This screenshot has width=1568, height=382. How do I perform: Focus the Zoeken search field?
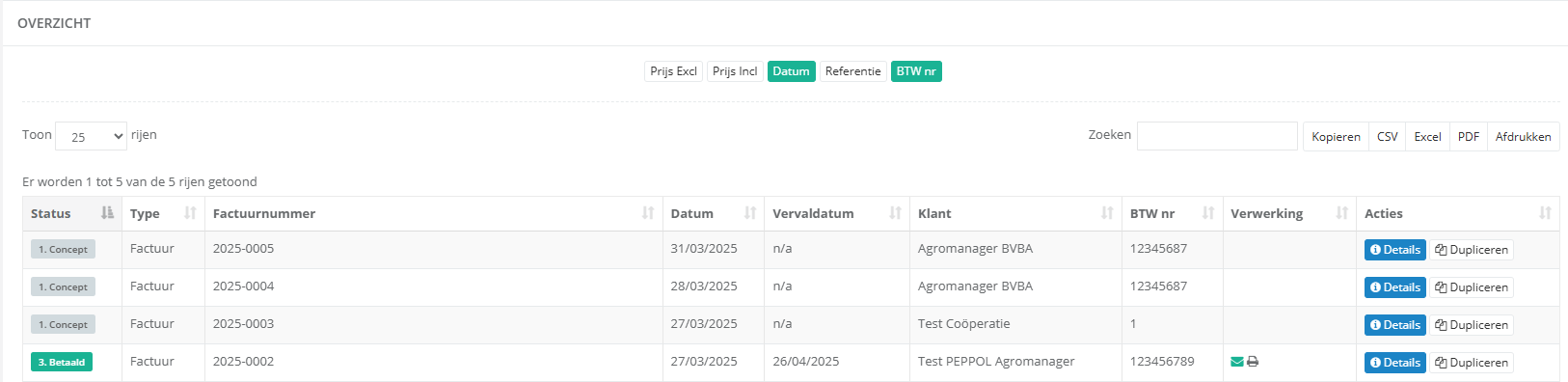coord(1217,136)
